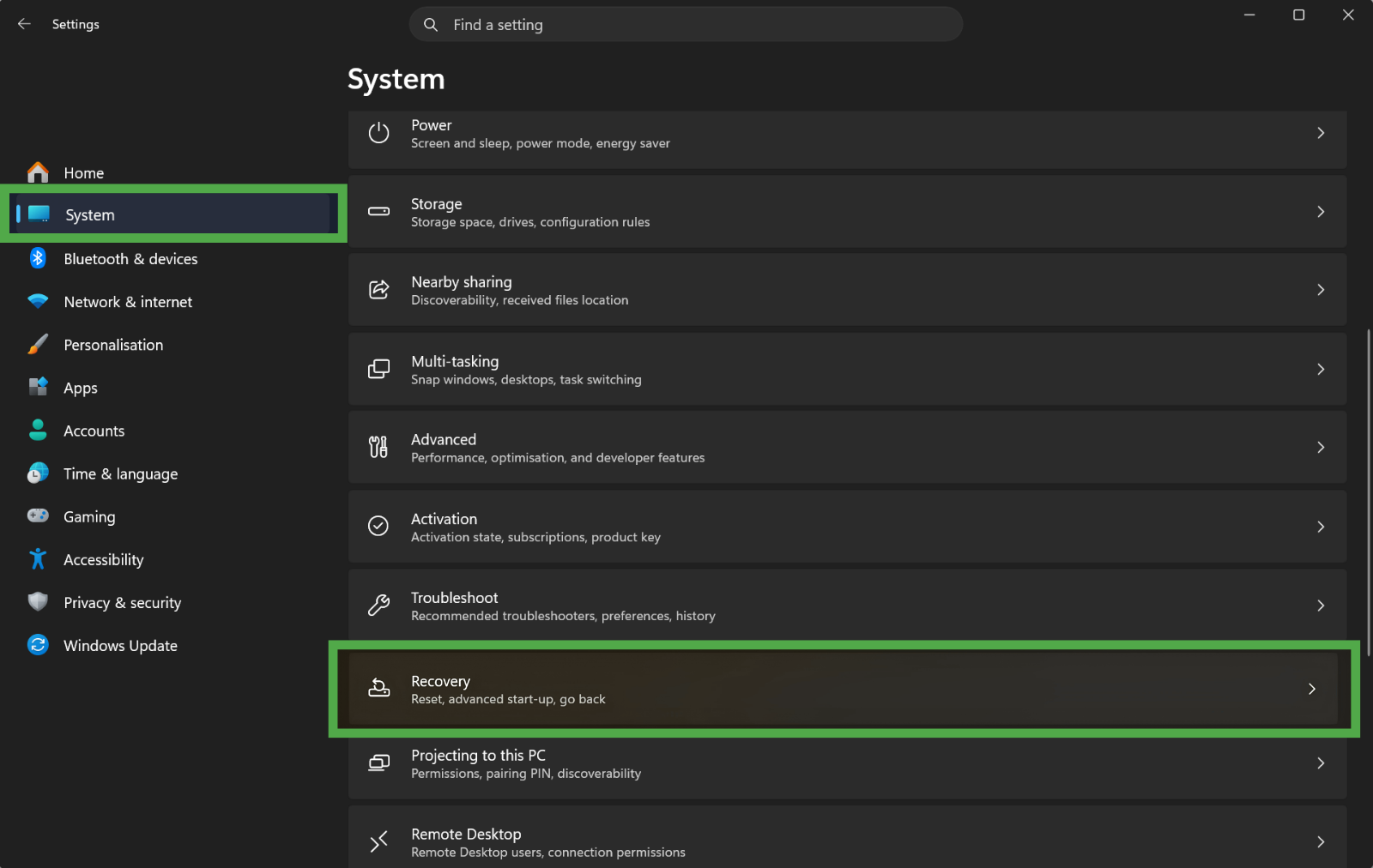
Task: Open Remote Desktop via its chevron
Action: click(1321, 841)
